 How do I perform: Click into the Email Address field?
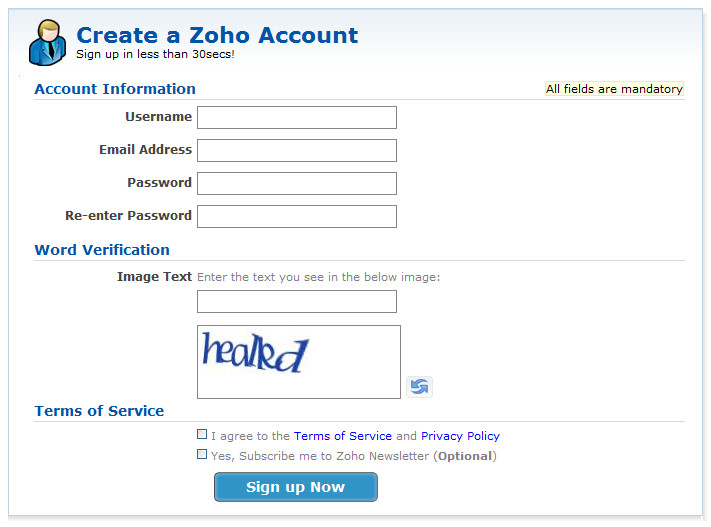(x=297, y=151)
